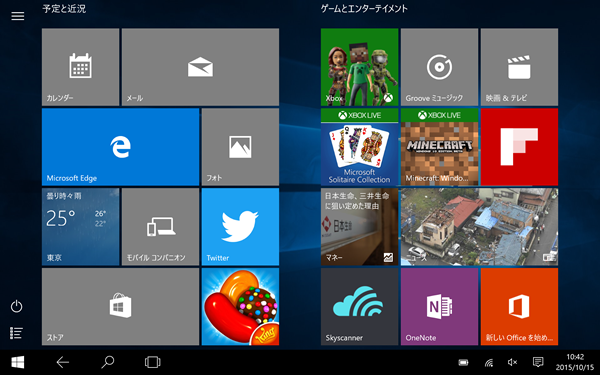Launch Microsoft Solitaire Collection tile
The height and width of the screenshot is (375, 600).
click(359, 147)
